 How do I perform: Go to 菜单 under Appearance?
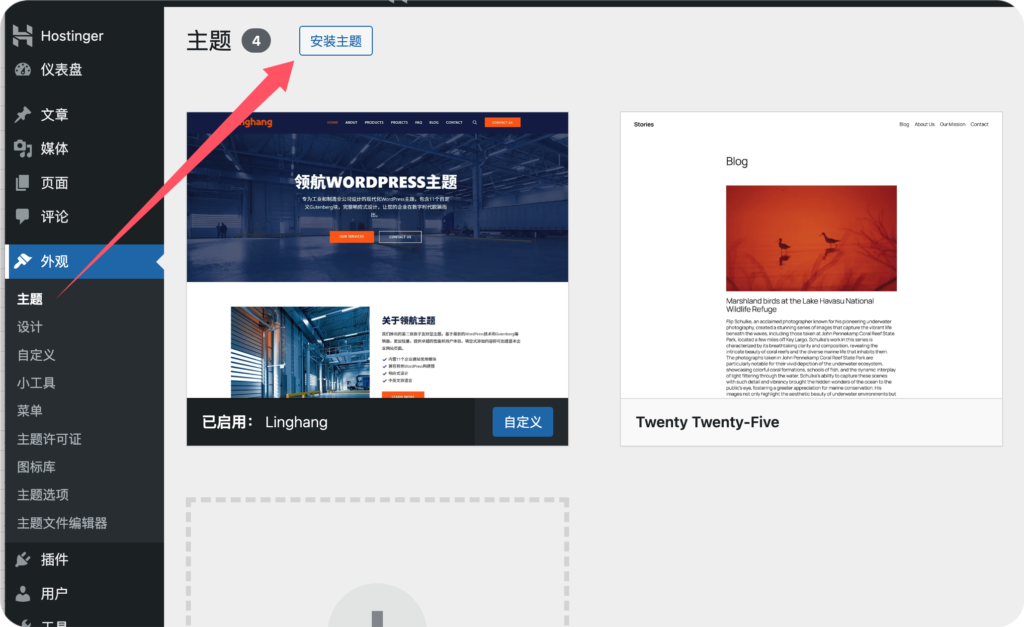tap(30, 411)
